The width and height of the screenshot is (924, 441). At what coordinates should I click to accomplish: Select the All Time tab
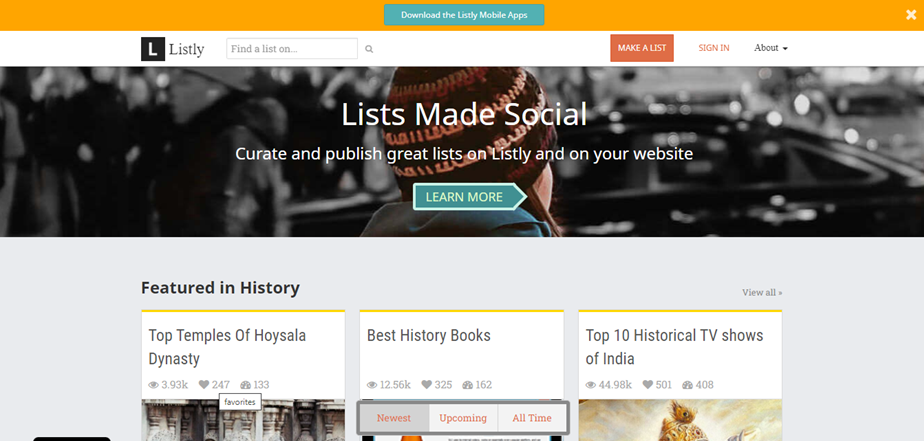point(531,418)
